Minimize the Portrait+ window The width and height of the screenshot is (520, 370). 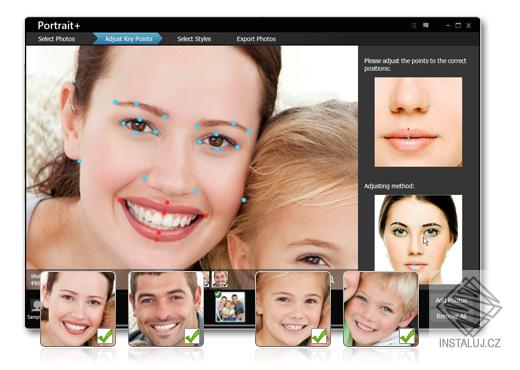tap(448, 25)
